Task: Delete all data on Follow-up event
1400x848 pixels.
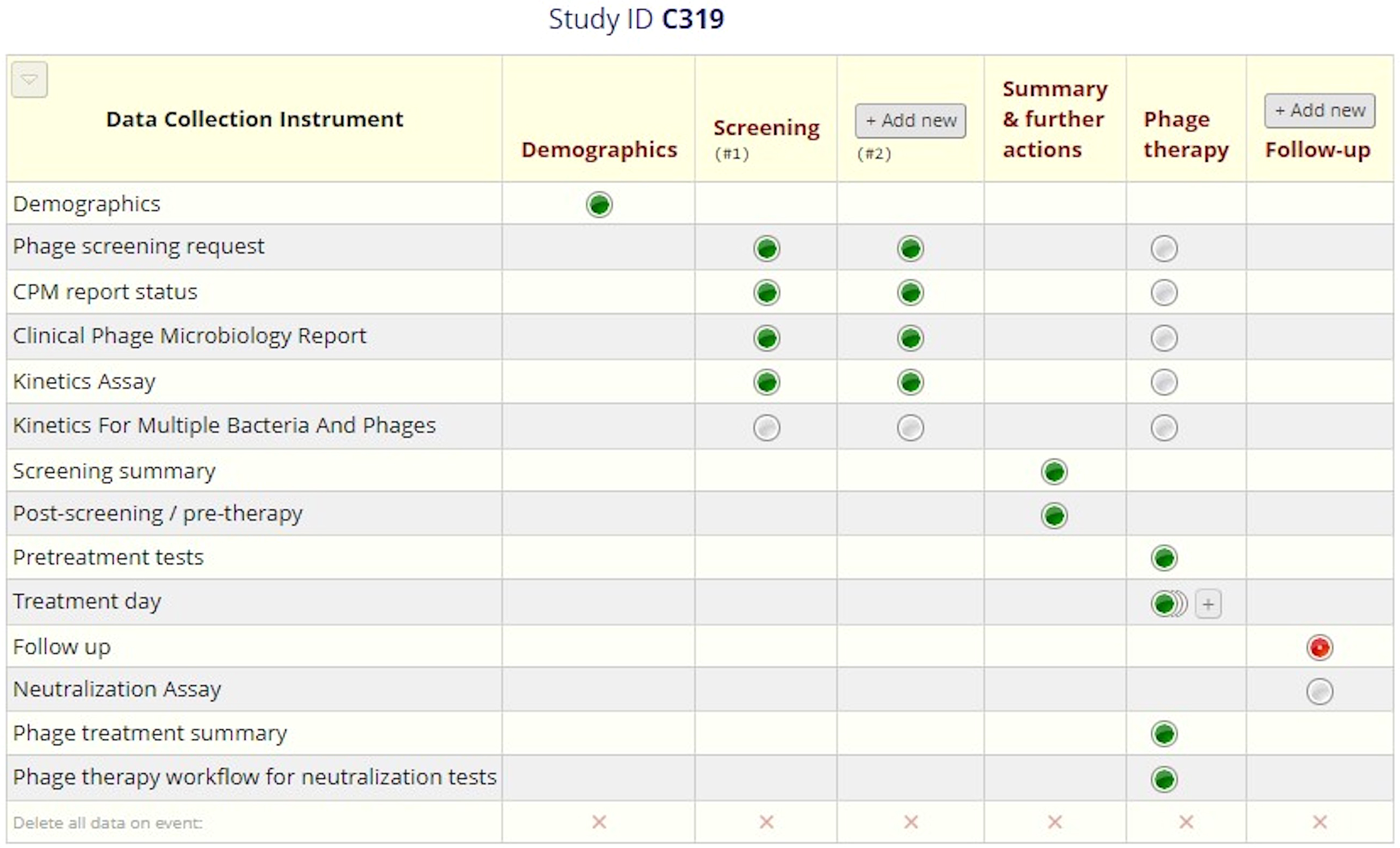Action: [x=1319, y=822]
